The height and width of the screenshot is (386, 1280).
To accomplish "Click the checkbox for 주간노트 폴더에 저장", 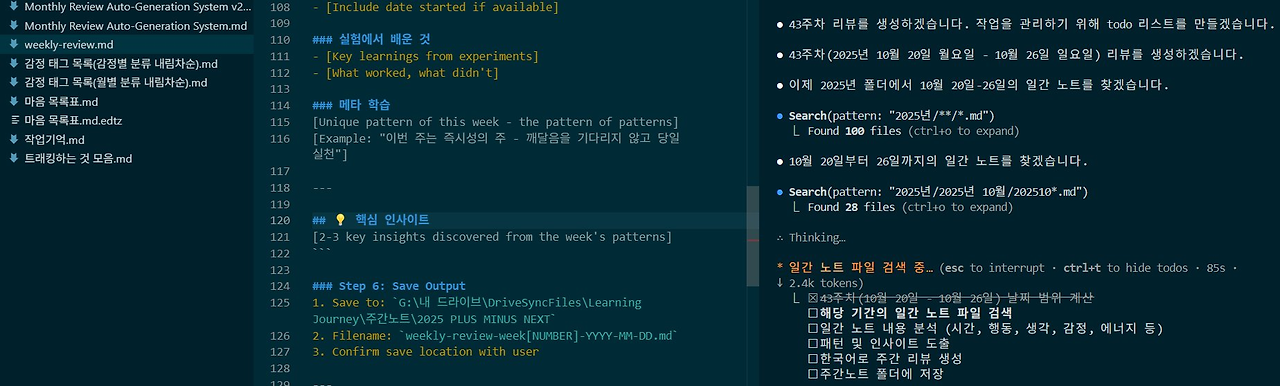I will pyautogui.click(x=813, y=374).
